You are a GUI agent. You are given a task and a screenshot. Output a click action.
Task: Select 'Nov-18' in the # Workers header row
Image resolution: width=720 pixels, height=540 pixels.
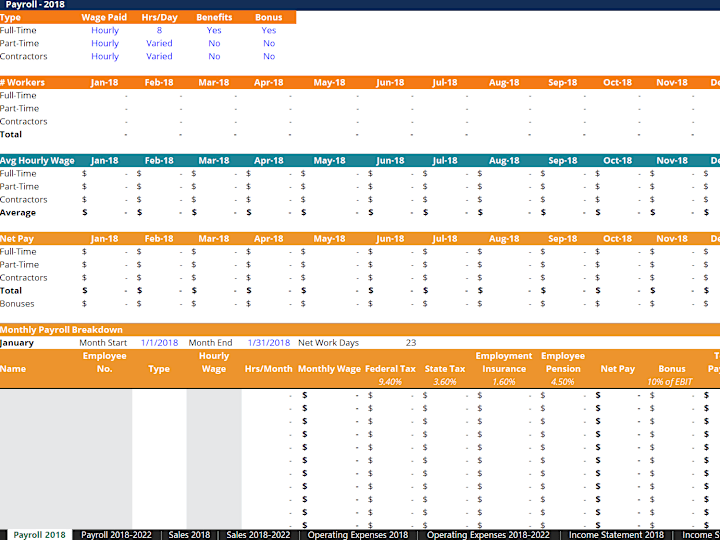(672, 83)
